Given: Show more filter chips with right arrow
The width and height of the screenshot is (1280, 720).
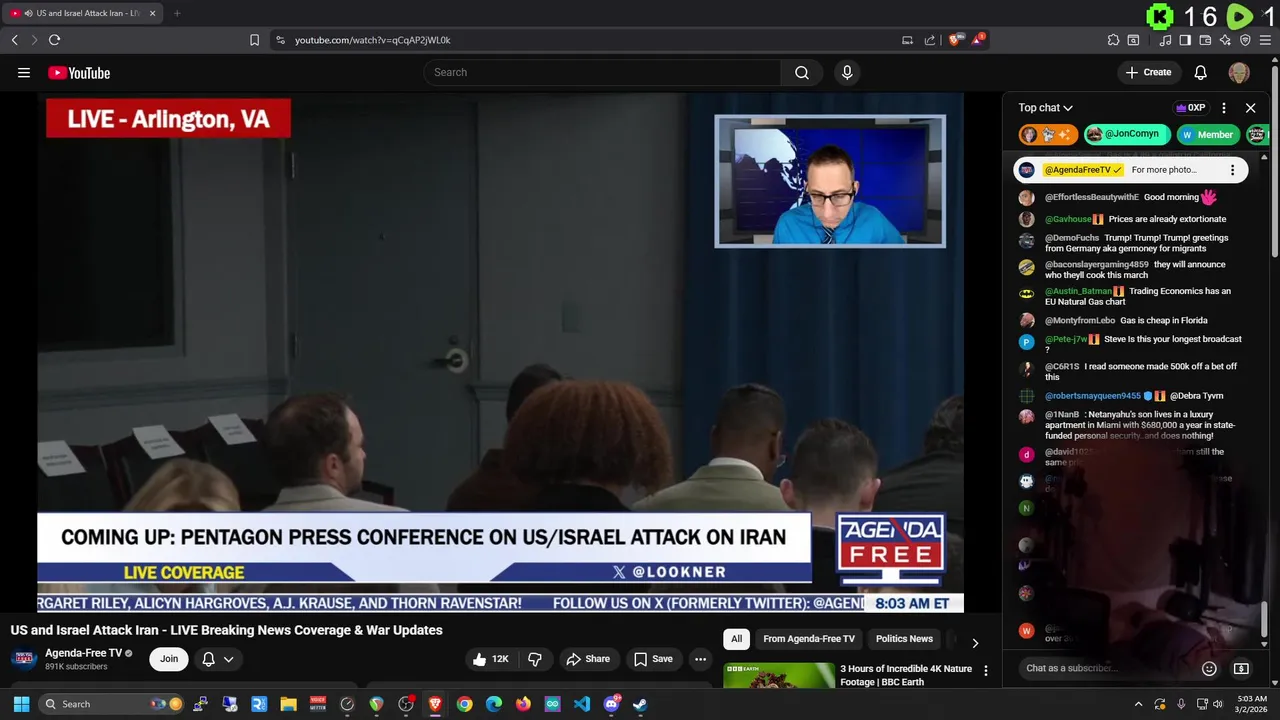Looking at the screenshot, I should click(x=975, y=642).
